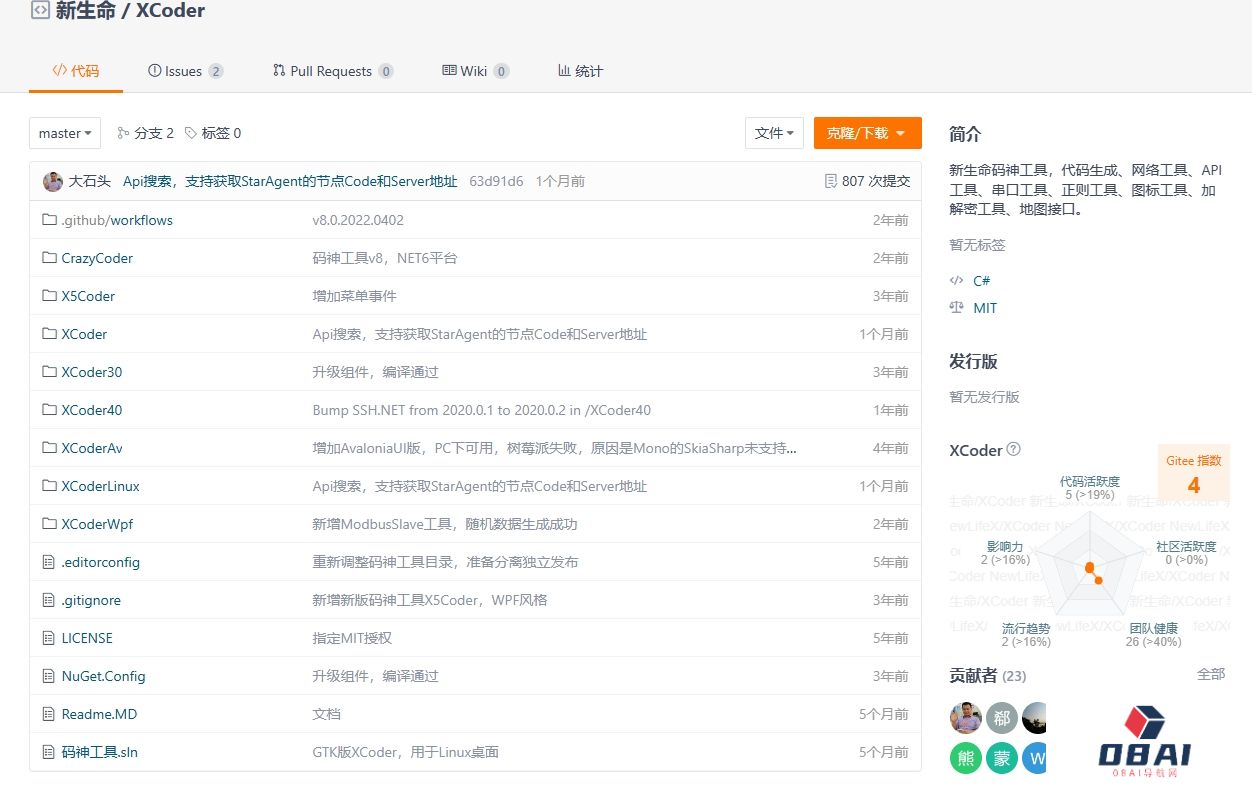Click folder icon for XCoder30
1252x788 pixels.
(x=49, y=372)
